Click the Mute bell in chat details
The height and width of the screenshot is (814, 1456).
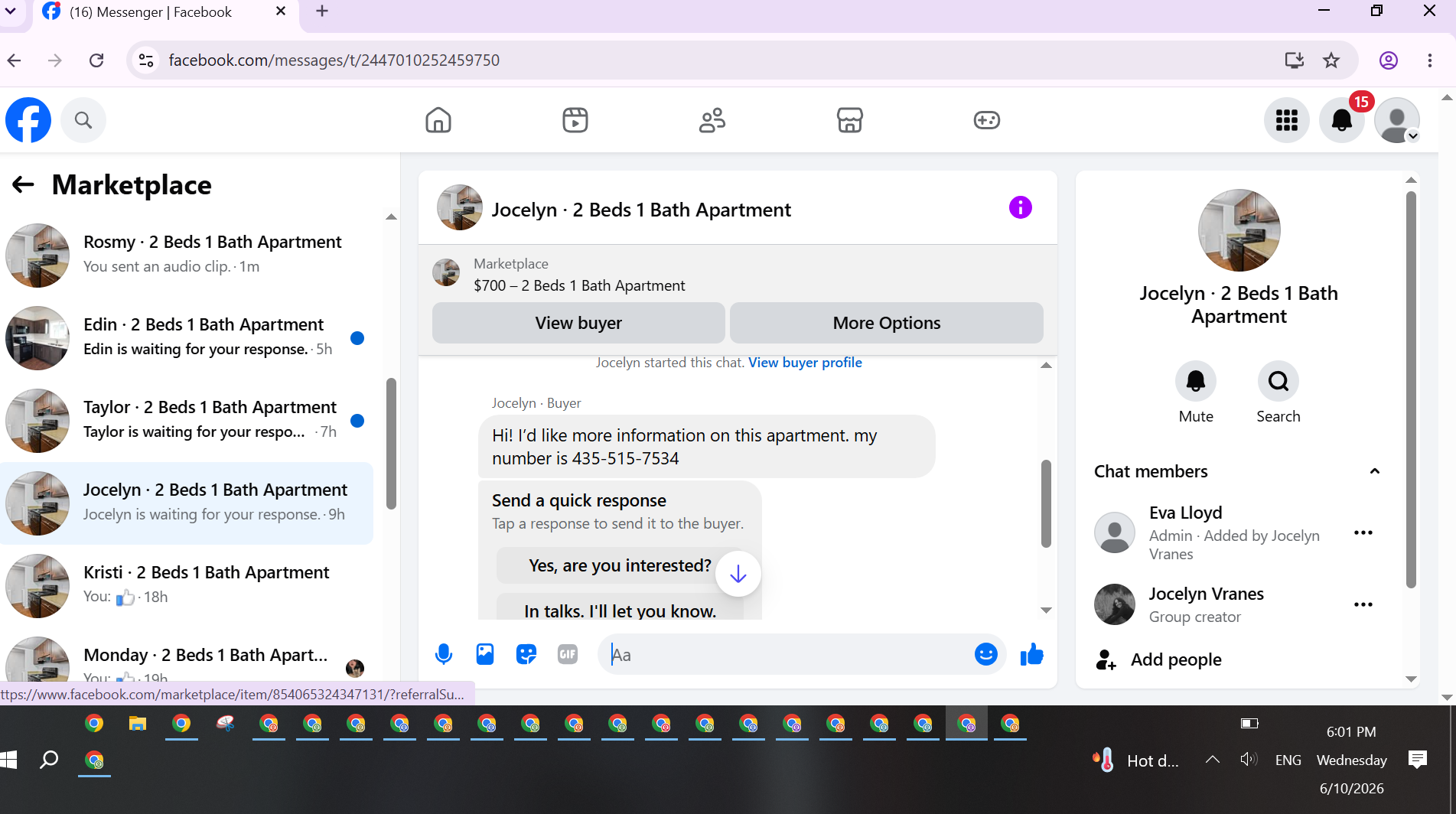coord(1196,381)
